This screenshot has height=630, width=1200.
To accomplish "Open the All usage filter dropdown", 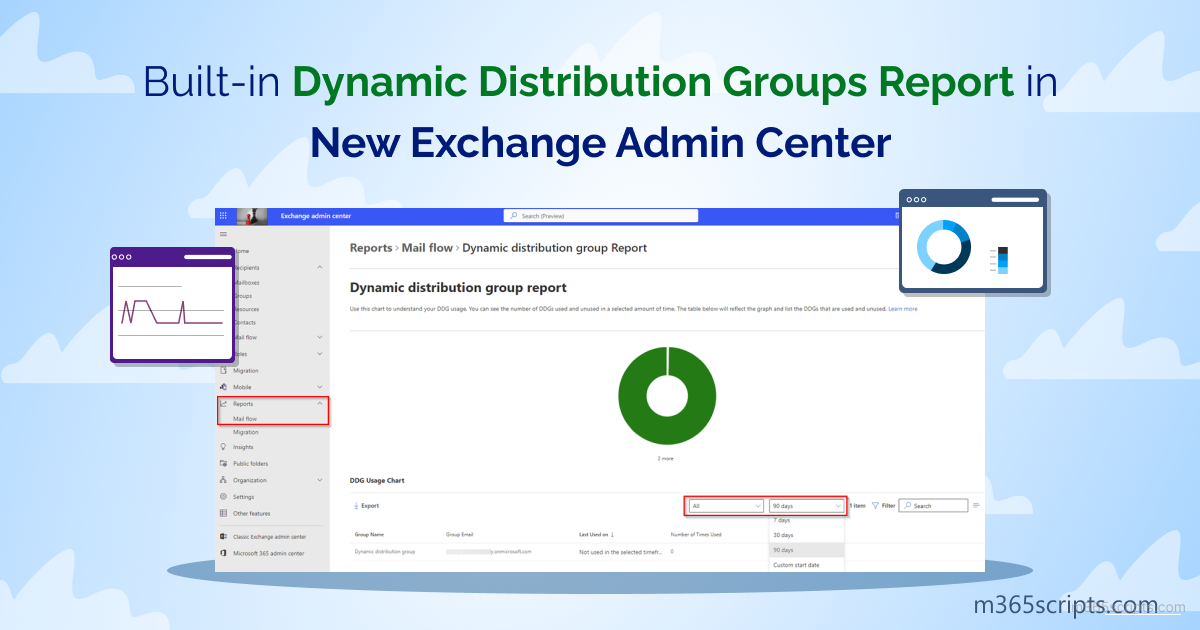I will coord(726,506).
